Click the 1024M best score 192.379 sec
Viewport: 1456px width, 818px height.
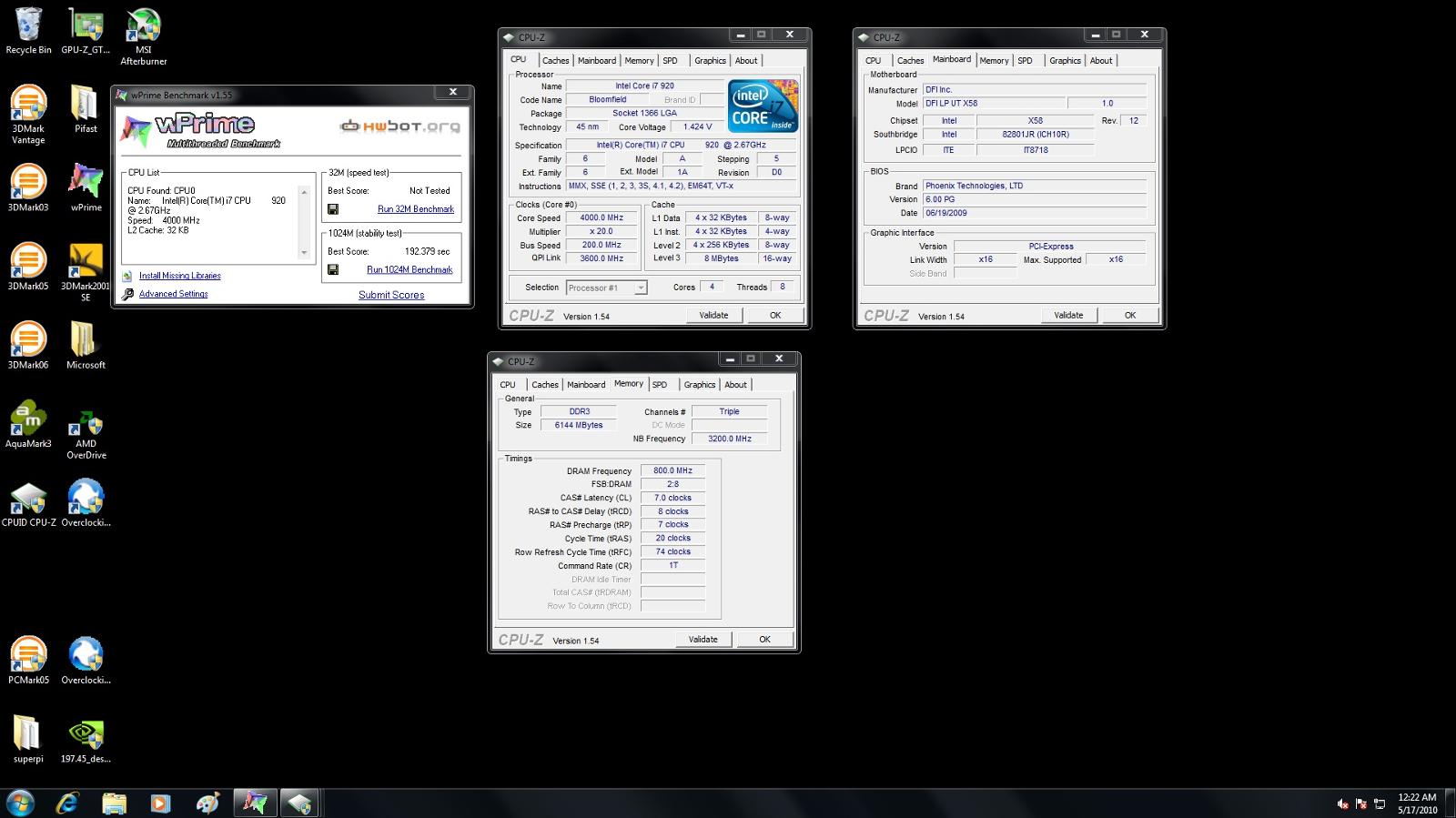[x=428, y=251]
